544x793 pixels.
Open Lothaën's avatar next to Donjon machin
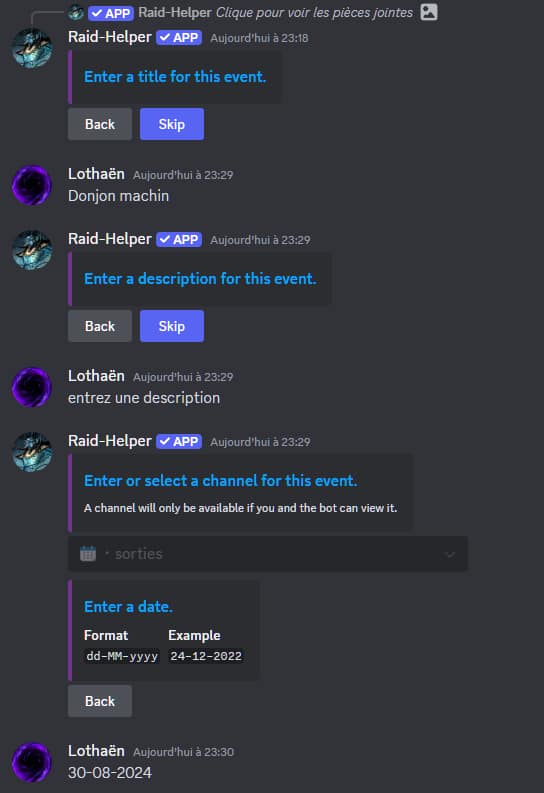(x=32, y=185)
